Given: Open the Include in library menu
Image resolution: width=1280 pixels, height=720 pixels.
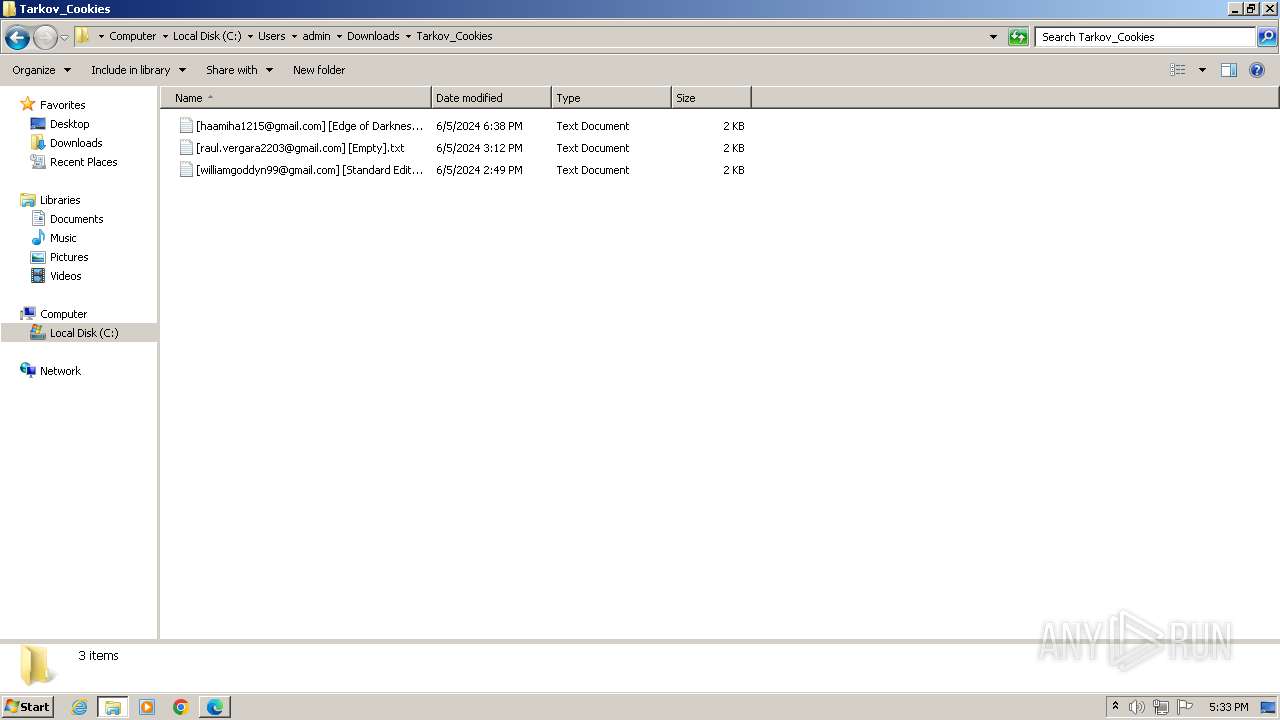Looking at the screenshot, I should (x=138, y=70).
